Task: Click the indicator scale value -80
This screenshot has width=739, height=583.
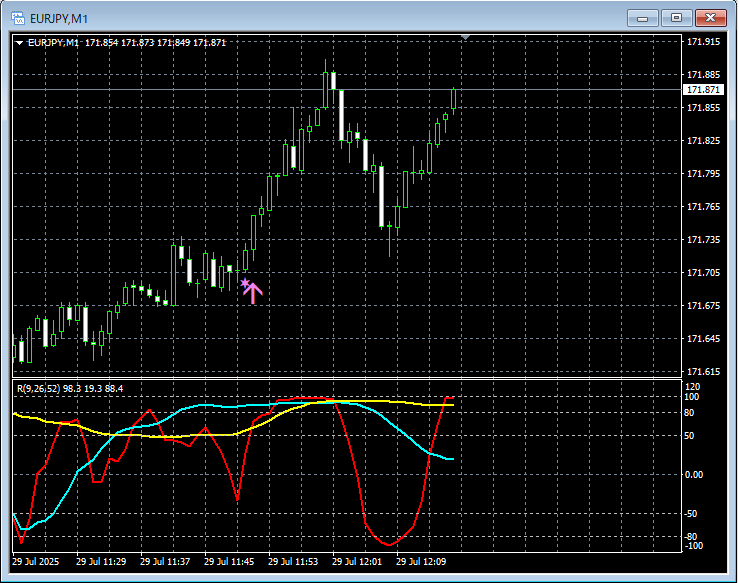Action: [691, 537]
